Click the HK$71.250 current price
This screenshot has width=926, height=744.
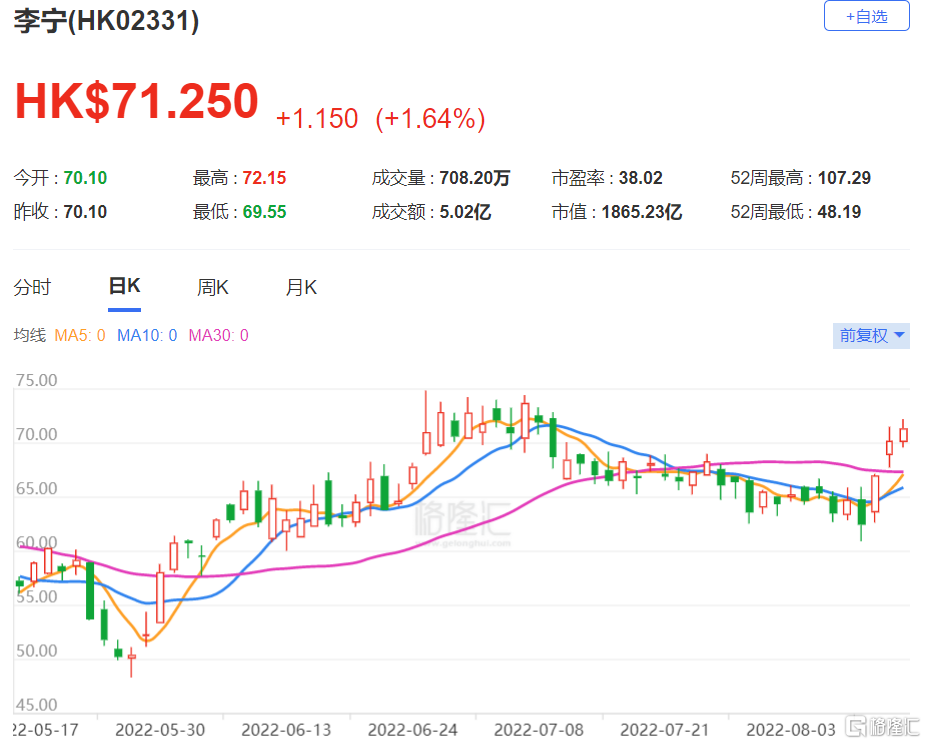pyautogui.click(x=136, y=101)
